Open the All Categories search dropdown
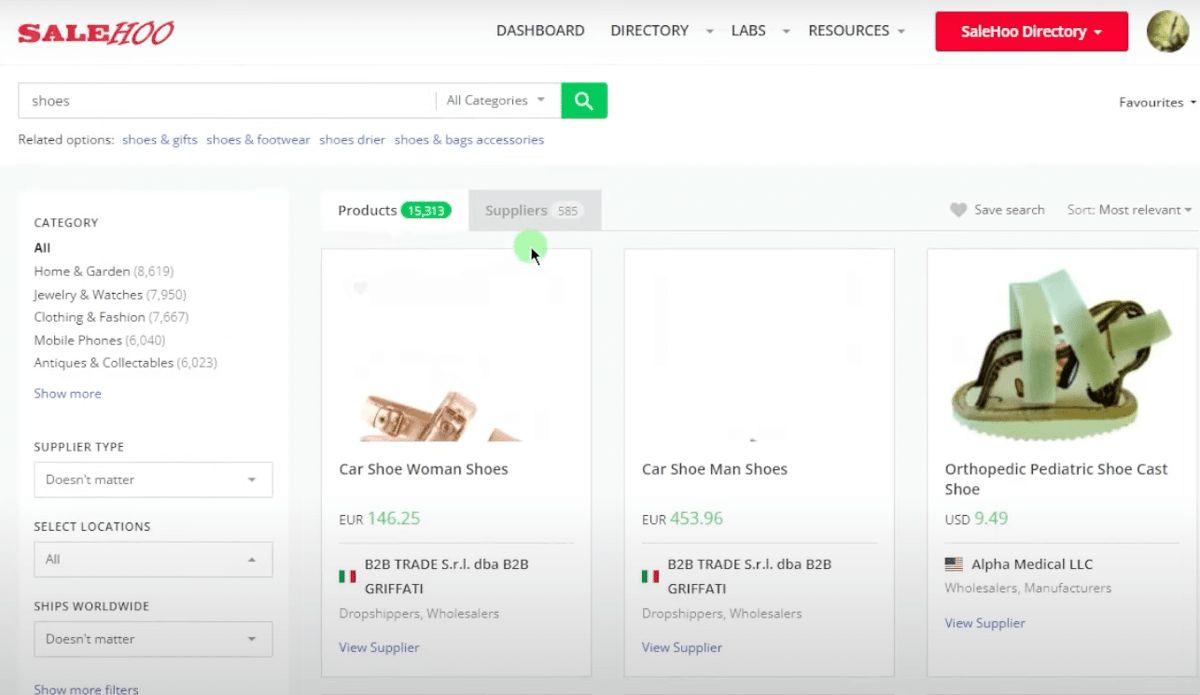This screenshot has height=695, width=1200. coord(497,100)
